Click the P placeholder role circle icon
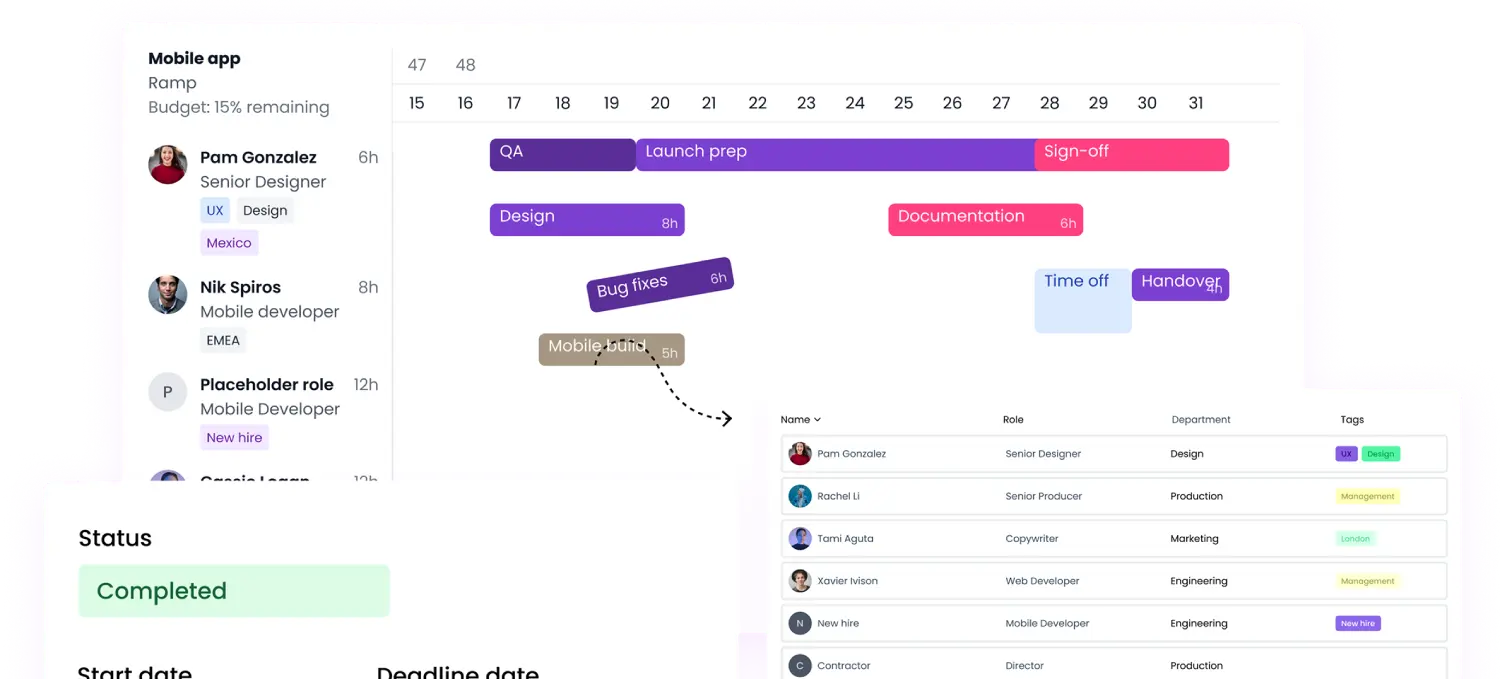Image resolution: width=1500 pixels, height=679 pixels. pos(167,392)
